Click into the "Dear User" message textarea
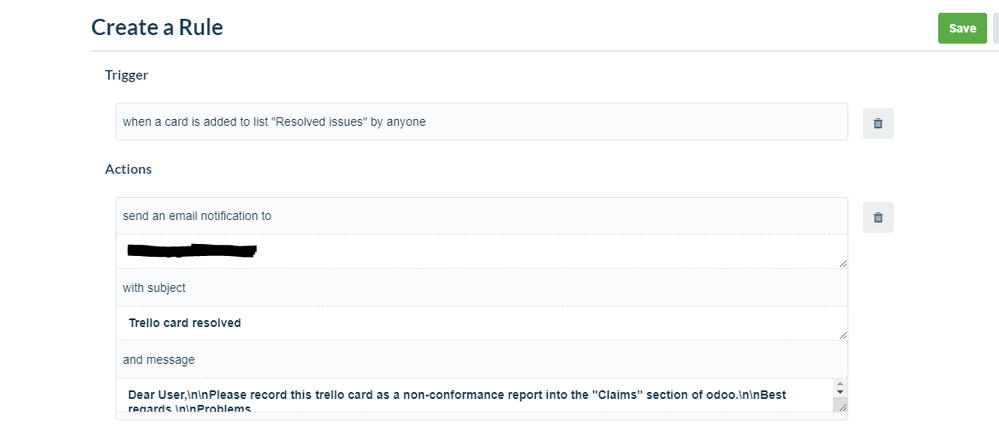The height and width of the screenshot is (434, 999). tap(475, 396)
